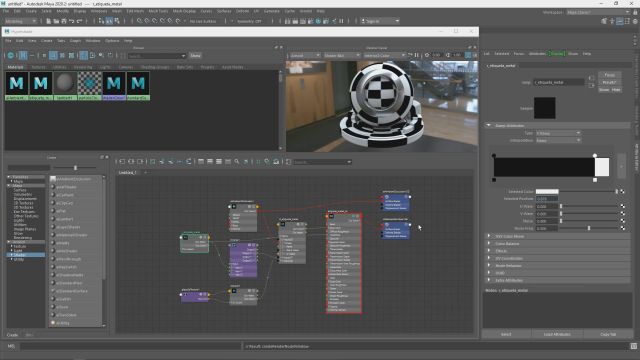Click the Presets button in Attribute Editor
Screen dimensions: 640x360
(609, 82)
